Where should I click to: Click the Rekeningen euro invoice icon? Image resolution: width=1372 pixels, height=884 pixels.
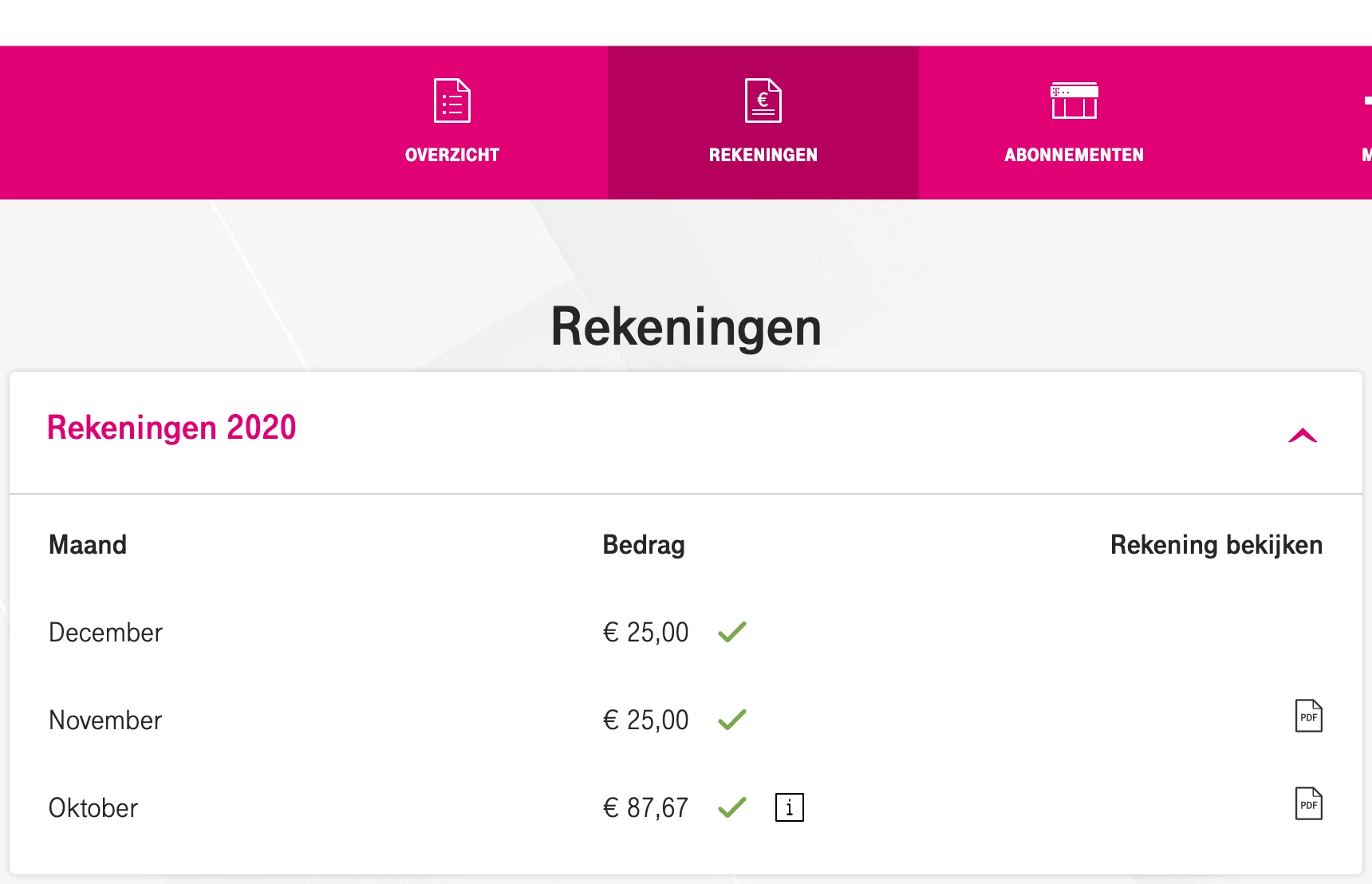point(763,101)
